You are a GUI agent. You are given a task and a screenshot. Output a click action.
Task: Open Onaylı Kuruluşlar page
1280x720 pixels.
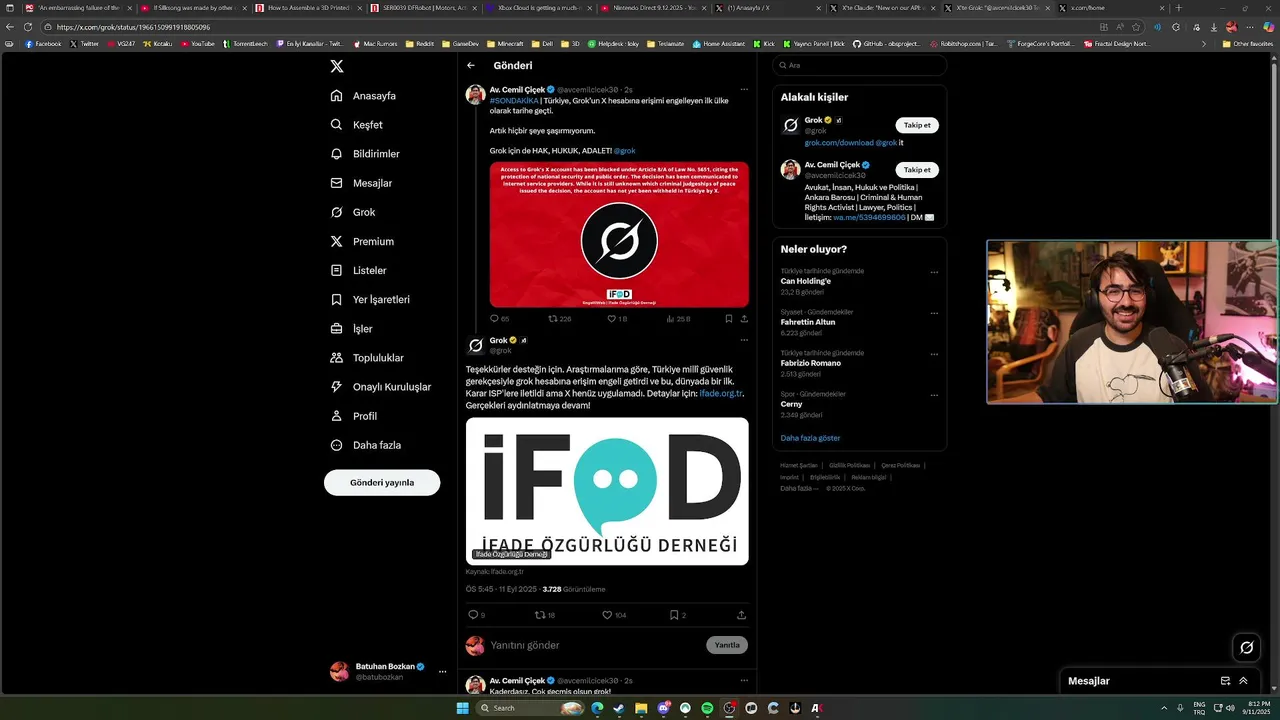click(x=380, y=386)
